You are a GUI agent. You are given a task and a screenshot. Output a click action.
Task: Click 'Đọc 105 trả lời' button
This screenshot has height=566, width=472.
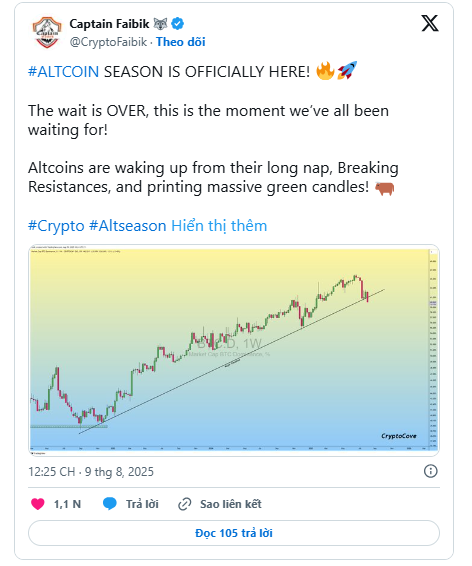coord(234,533)
